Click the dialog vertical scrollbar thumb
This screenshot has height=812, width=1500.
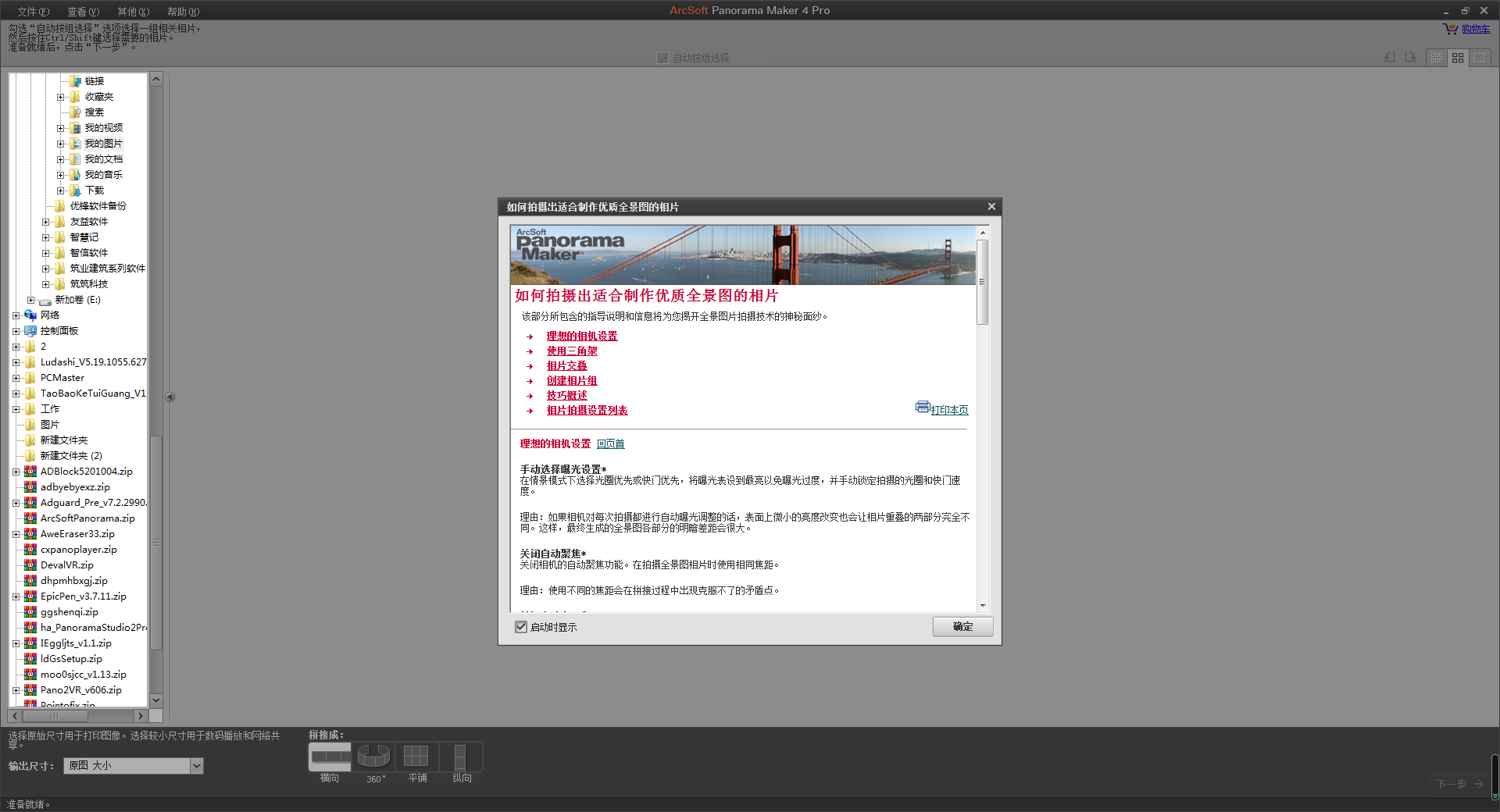coord(983,282)
